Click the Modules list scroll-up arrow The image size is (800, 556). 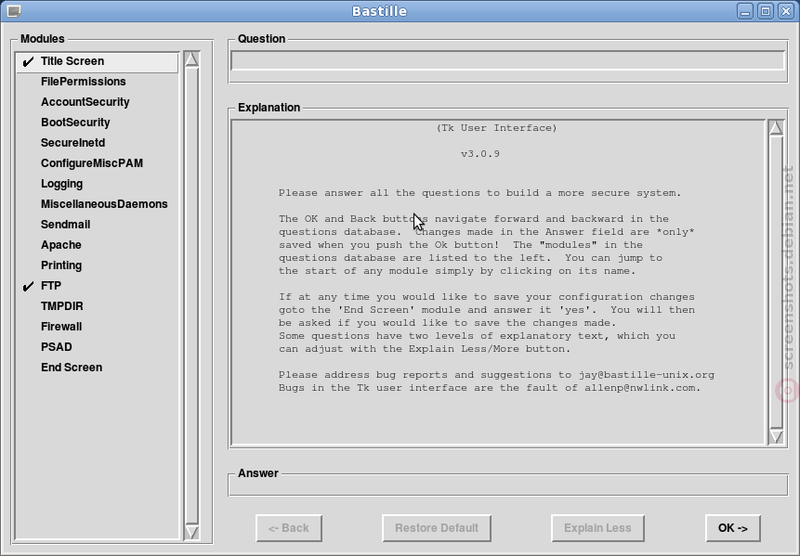click(192, 59)
